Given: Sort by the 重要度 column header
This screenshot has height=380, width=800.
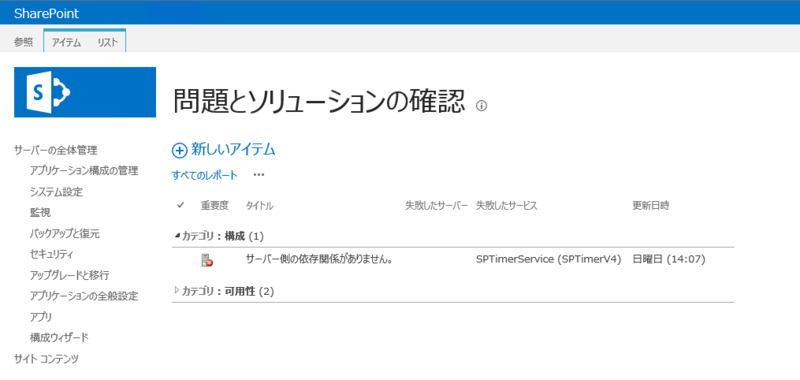Looking at the screenshot, I should point(215,206).
